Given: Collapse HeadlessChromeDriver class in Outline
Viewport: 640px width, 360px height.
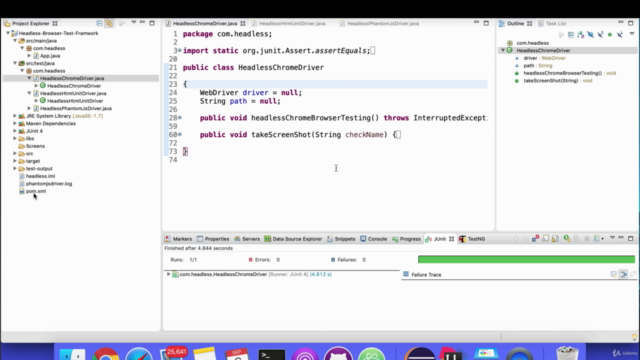Looking at the screenshot, I should point(503,50).
